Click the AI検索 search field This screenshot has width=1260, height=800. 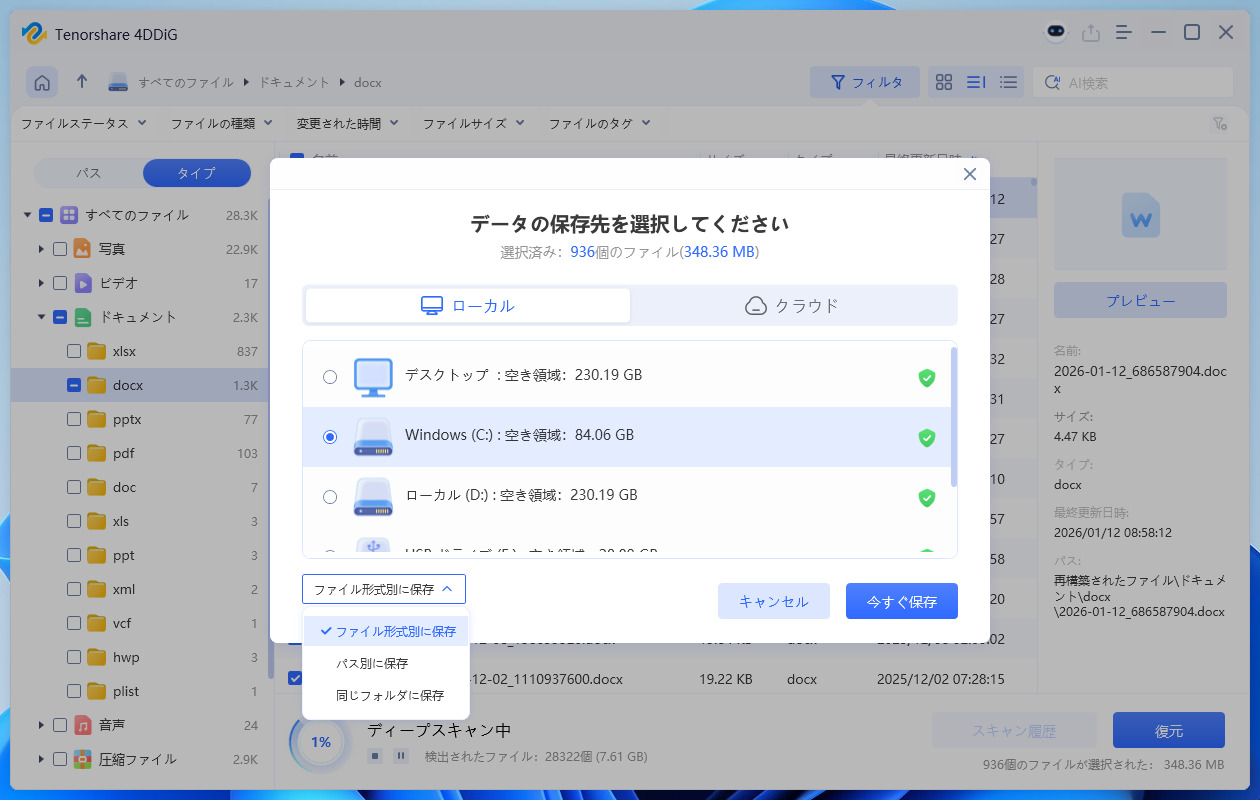pyautogui.click(x=1133, y=82)
